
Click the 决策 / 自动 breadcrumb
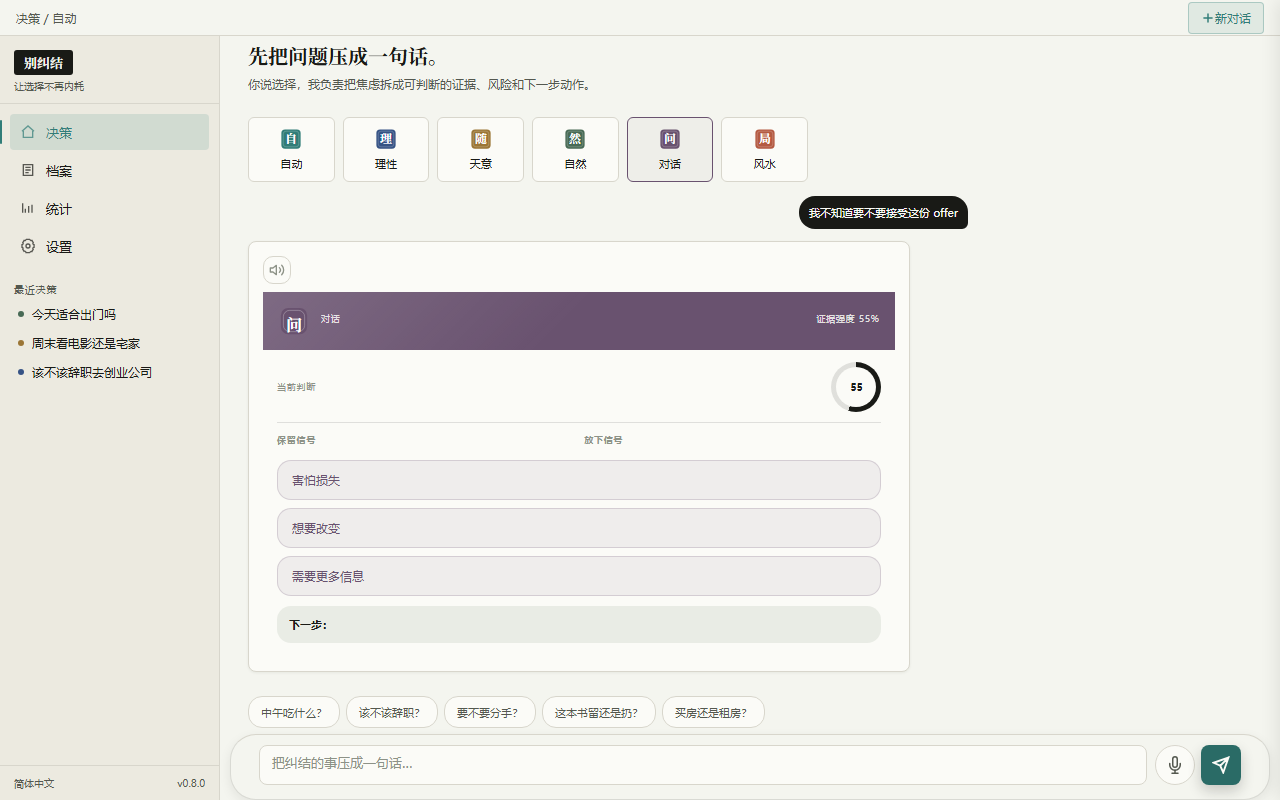pyautogui.click(x=46, y=18)
